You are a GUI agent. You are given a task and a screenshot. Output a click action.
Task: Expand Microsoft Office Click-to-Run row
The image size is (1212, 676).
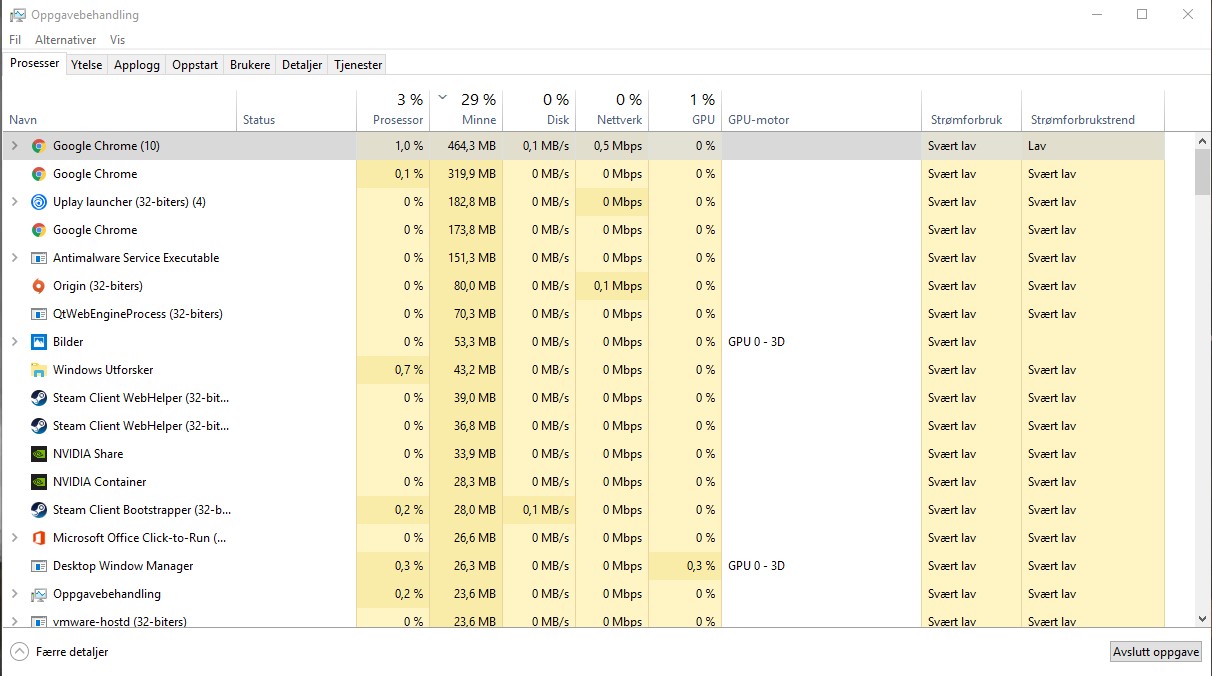coord(14,538)
